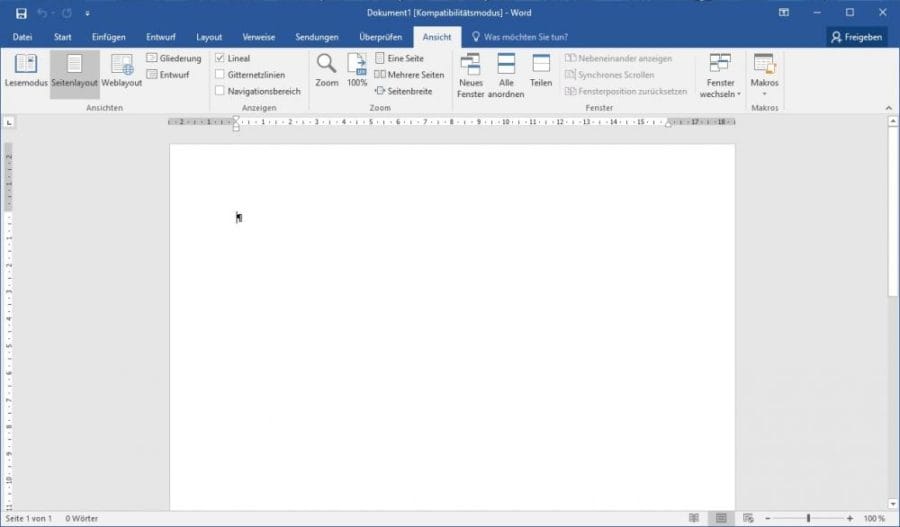The width and height of the screenshot is (900, 527).
Task: Click Fensterposition zurücksetzen
Action: 626,91
